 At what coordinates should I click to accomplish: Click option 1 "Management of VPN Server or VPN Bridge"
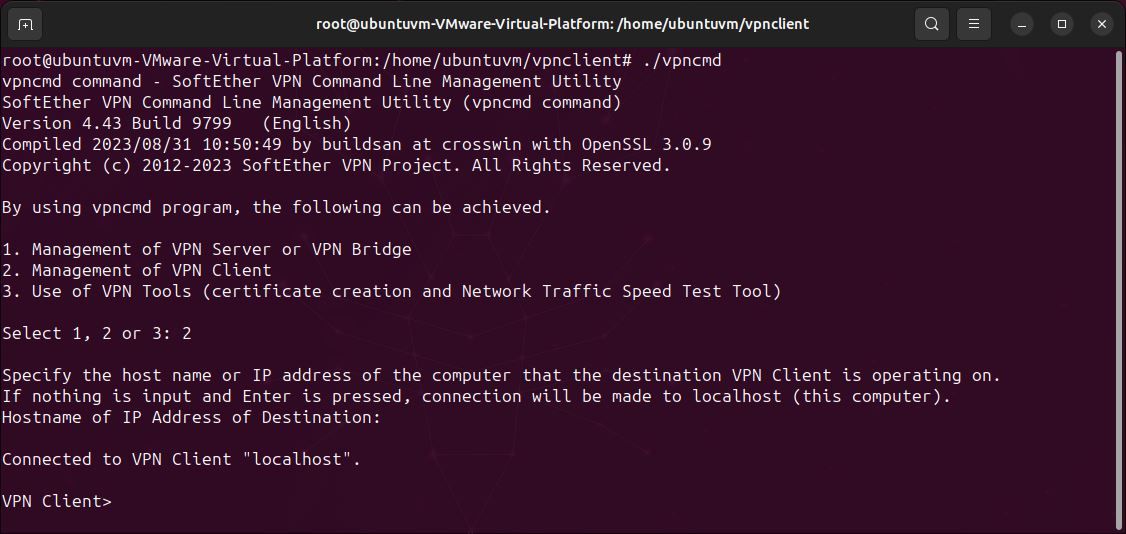click(206, 250)
